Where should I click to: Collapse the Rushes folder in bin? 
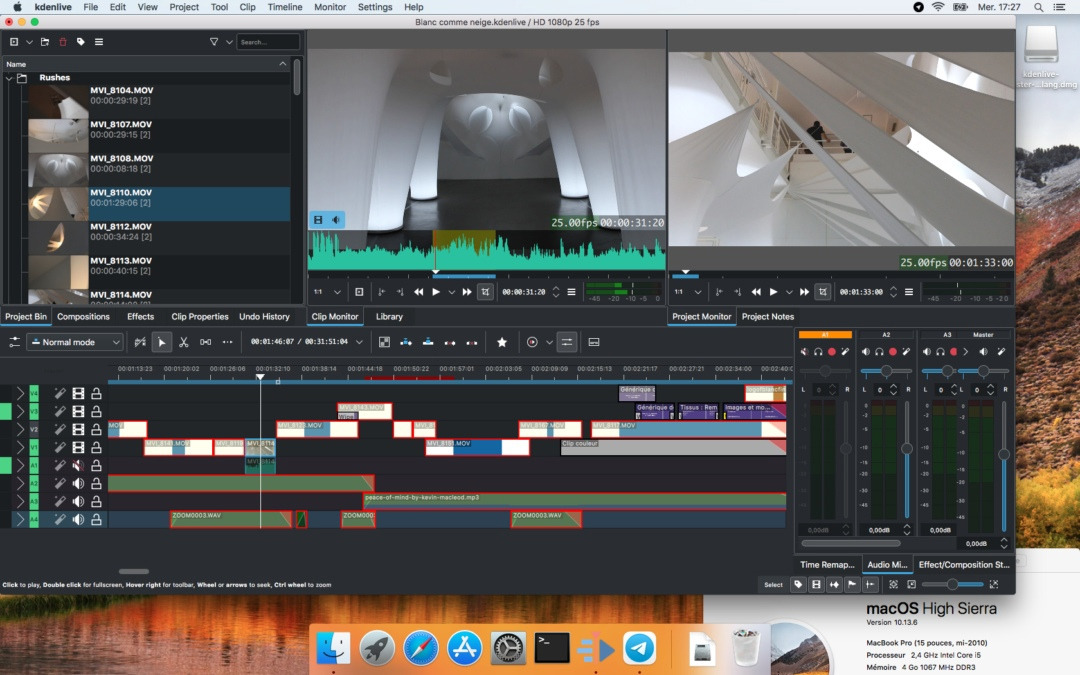click(x=9, y=78)
